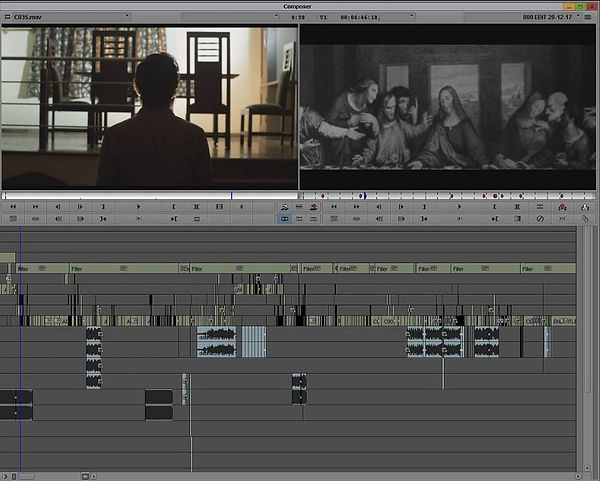
Task: Click the inward-arrows icon on record toolbar
Action: pos(562,219)
